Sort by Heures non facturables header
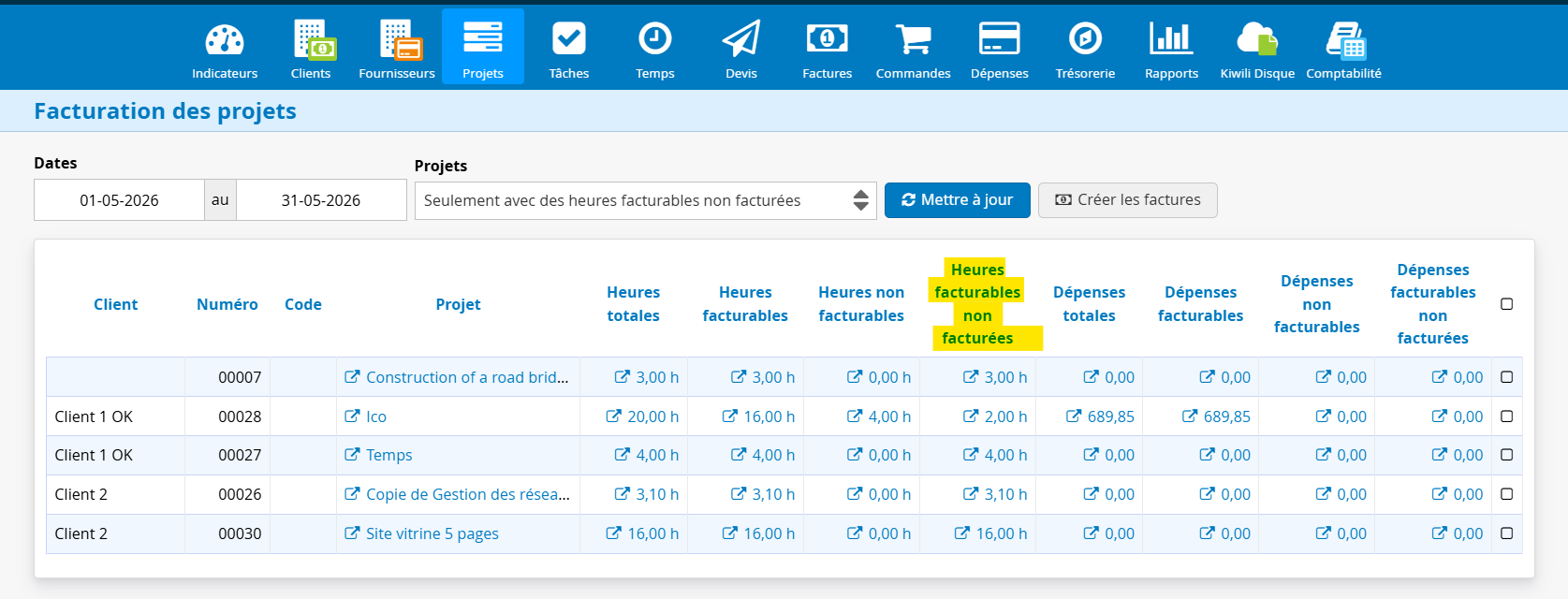Screen dimensions: 1568x599 coord(861,304)
